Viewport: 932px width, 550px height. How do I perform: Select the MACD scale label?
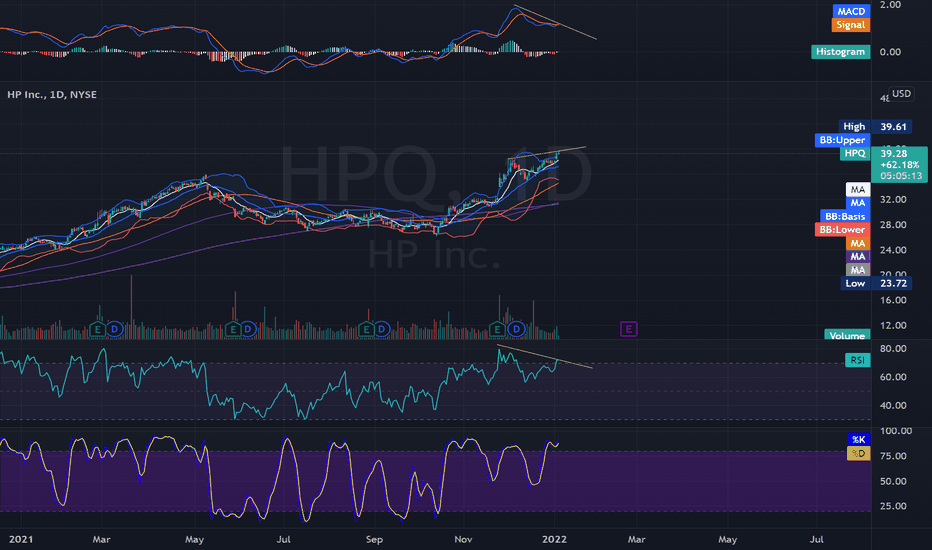[x=851, y=11]
